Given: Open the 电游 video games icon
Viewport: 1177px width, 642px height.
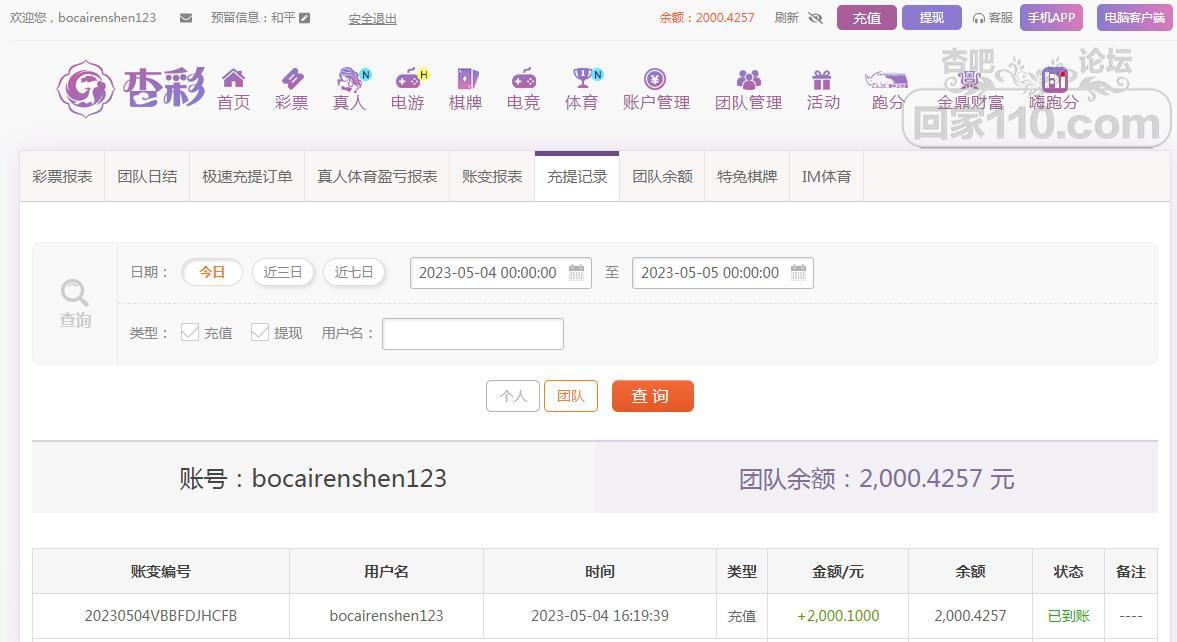Looking at the screenshot, I should (x=407, y=80).
